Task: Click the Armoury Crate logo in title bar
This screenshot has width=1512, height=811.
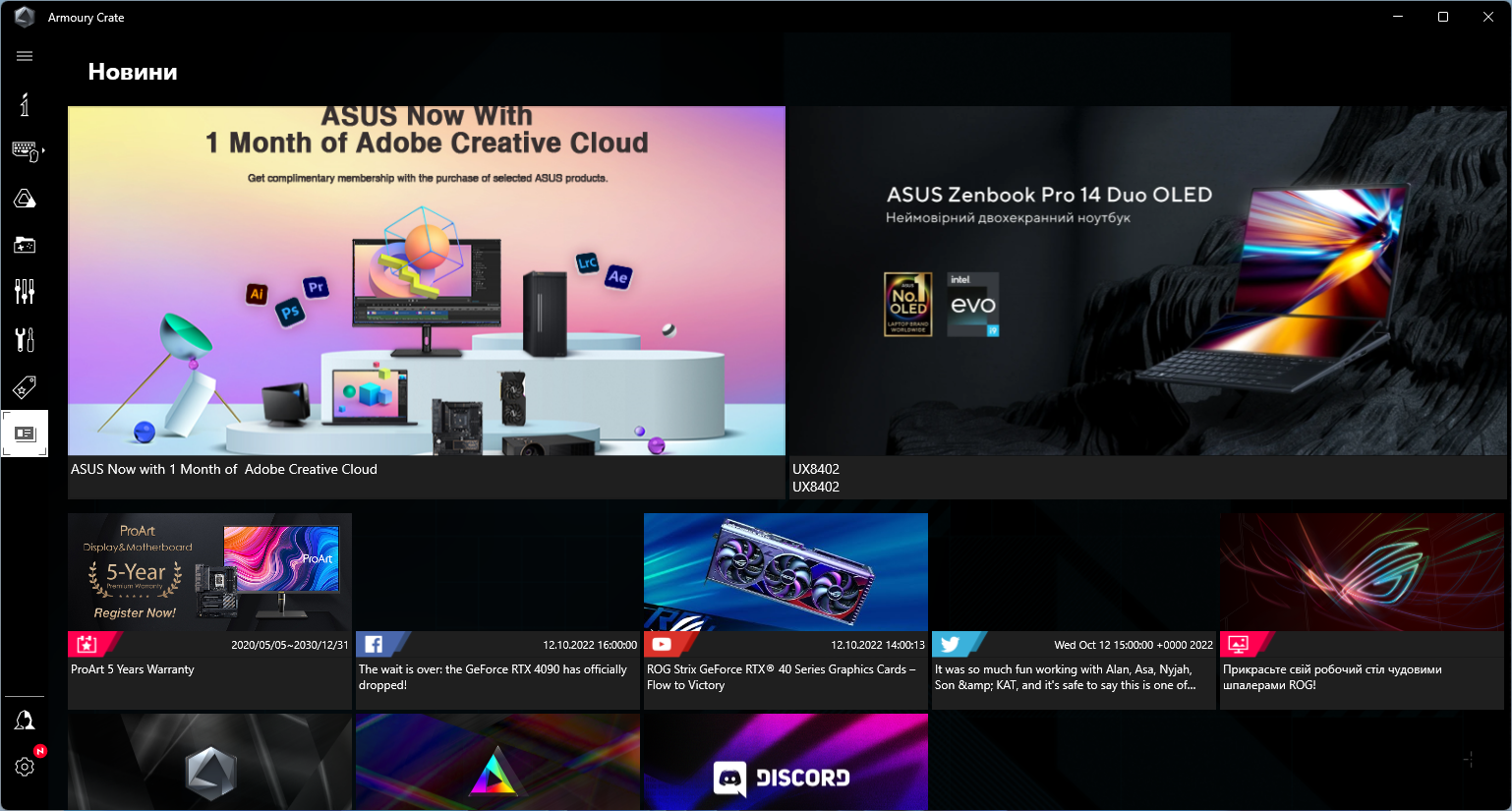Action: (x=25, y=17)
